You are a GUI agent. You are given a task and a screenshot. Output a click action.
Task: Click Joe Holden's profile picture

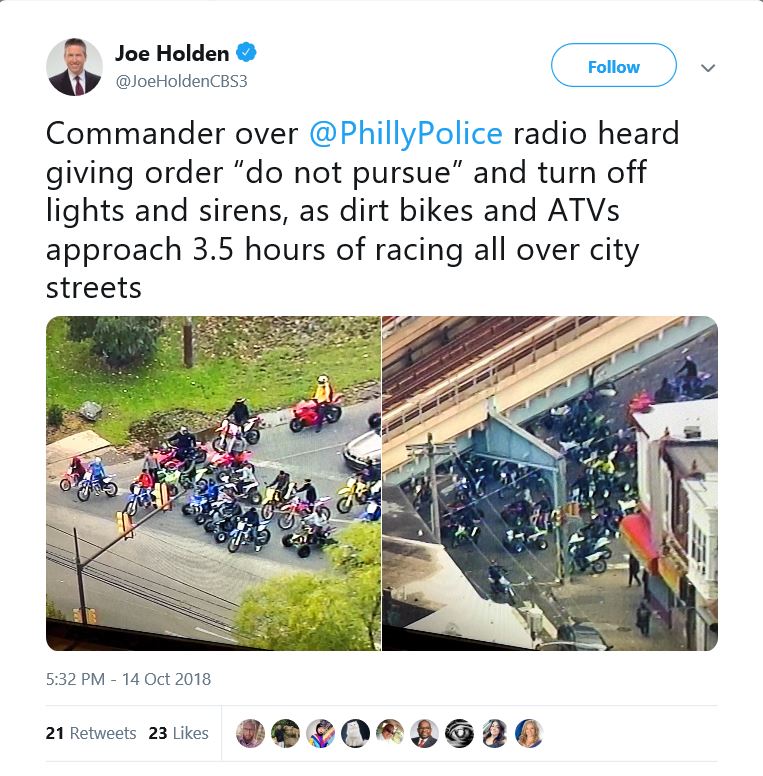click(x=74, y=67)
